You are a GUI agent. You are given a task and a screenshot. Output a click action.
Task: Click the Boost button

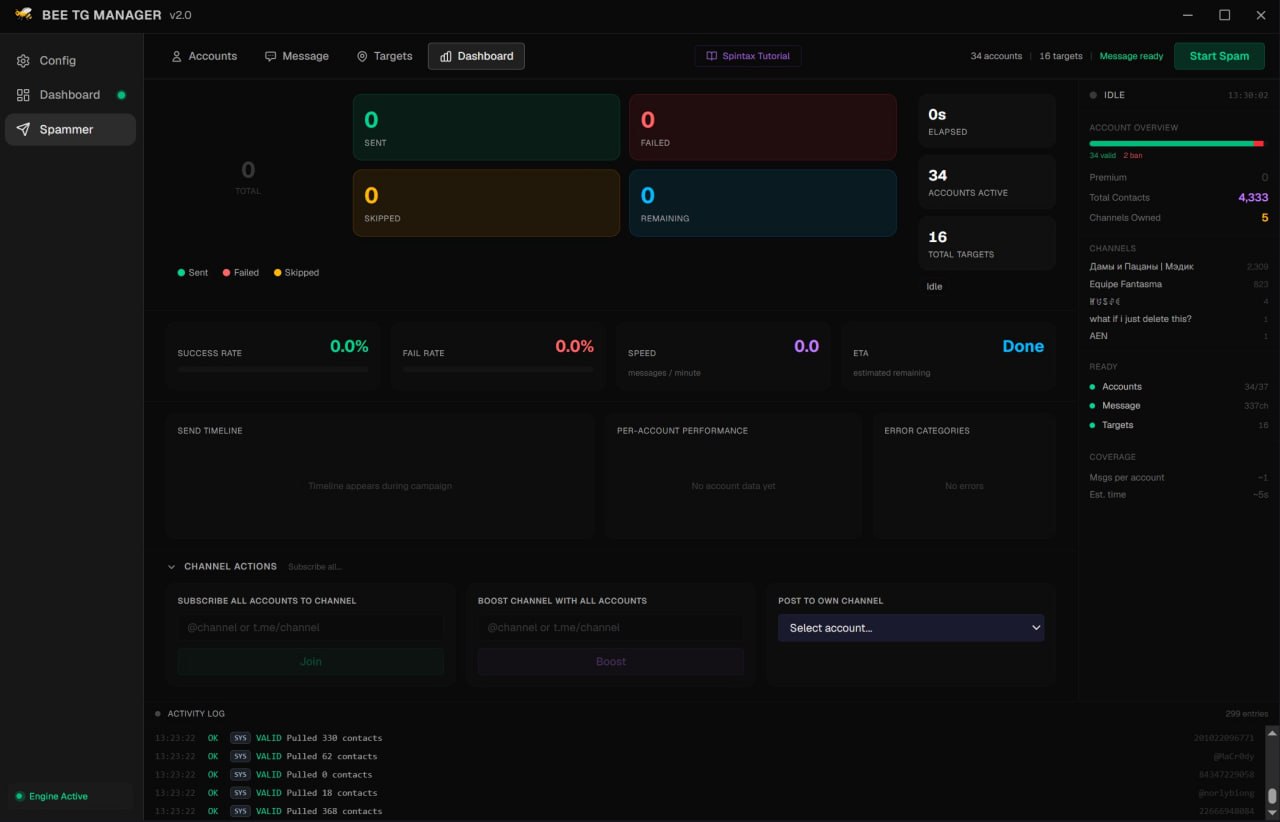click(611, 661)
